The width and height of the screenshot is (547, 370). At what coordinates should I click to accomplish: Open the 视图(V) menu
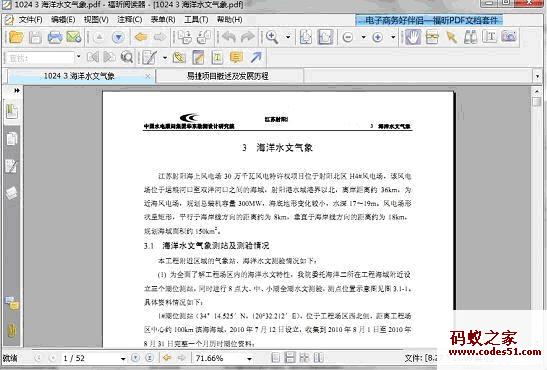click(x=96, y=20)
